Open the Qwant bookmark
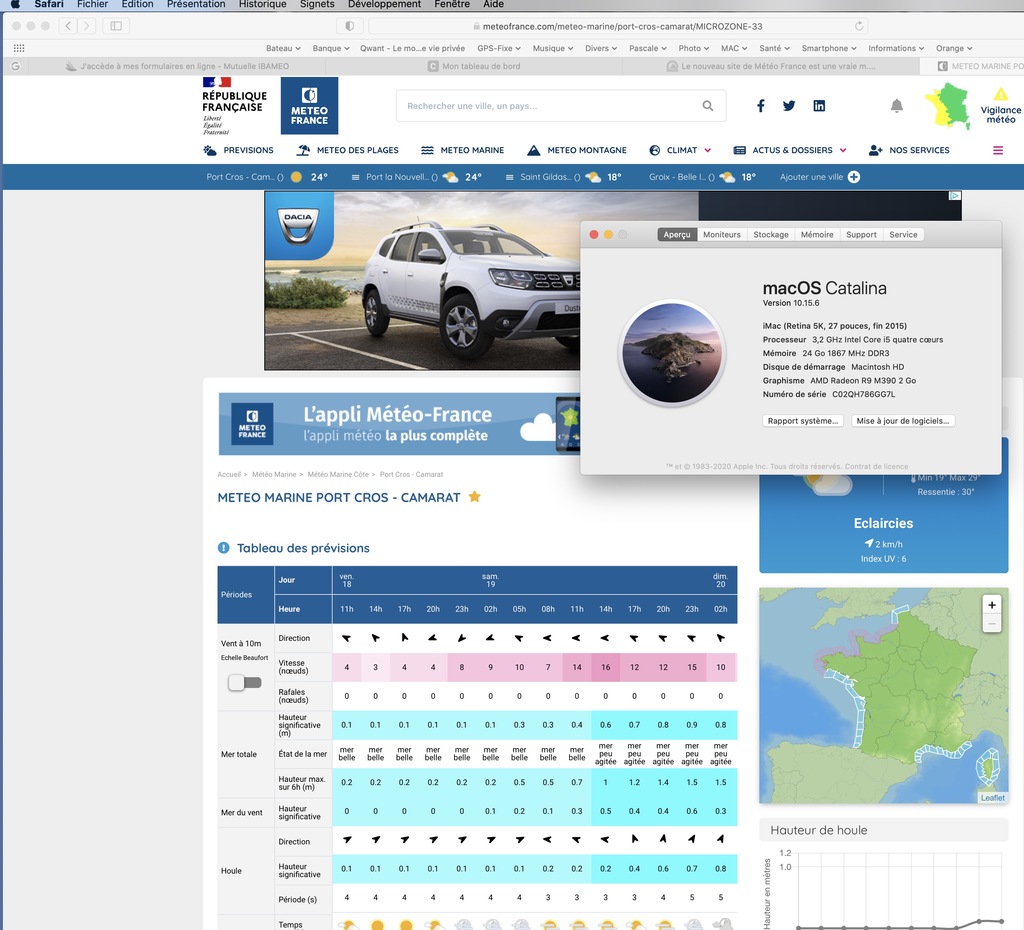The width and height of the screenshot is (1024, 930). [412, 48]
